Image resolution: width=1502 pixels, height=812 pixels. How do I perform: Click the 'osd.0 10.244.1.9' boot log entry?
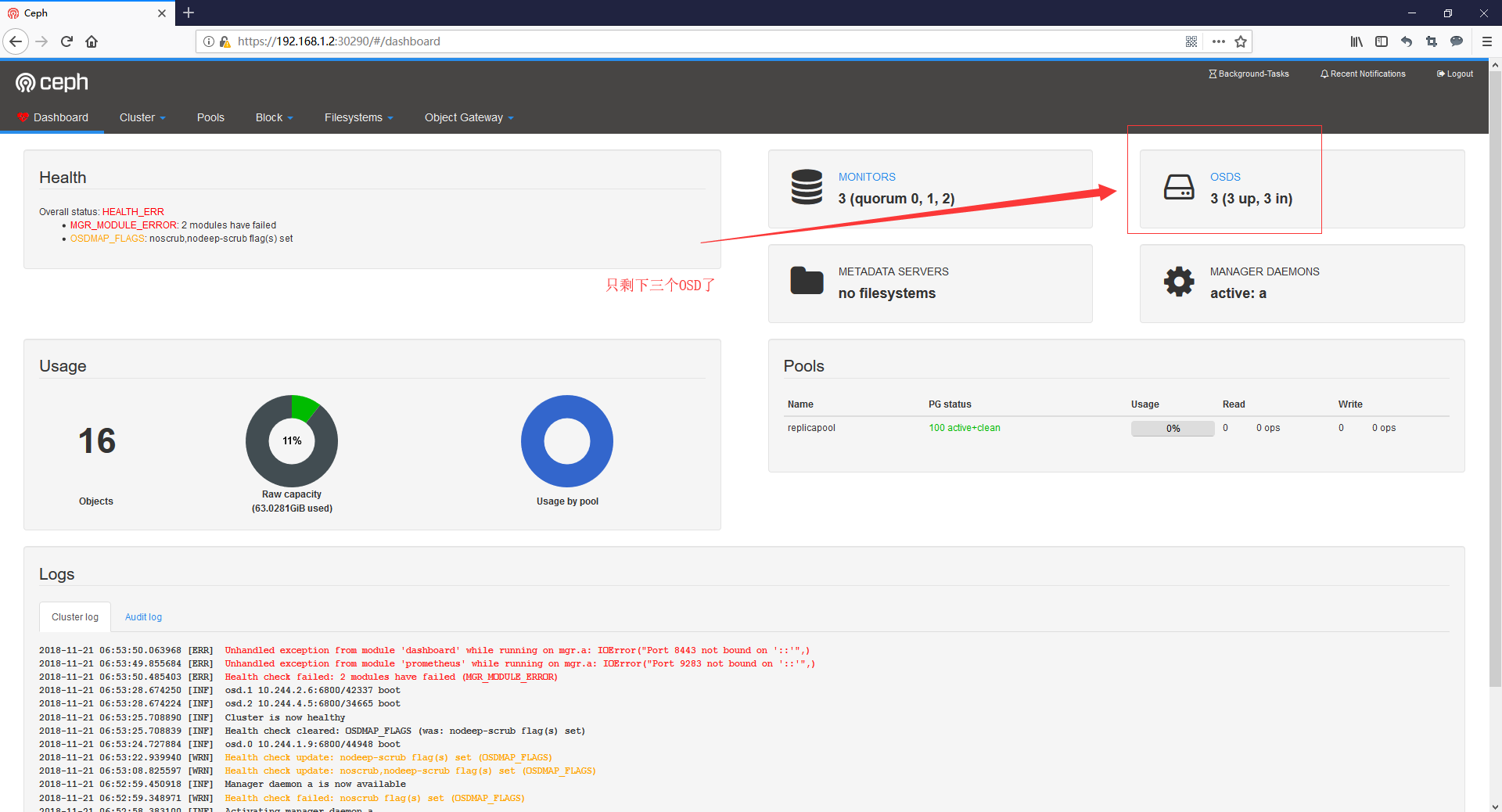click(313, 744)
